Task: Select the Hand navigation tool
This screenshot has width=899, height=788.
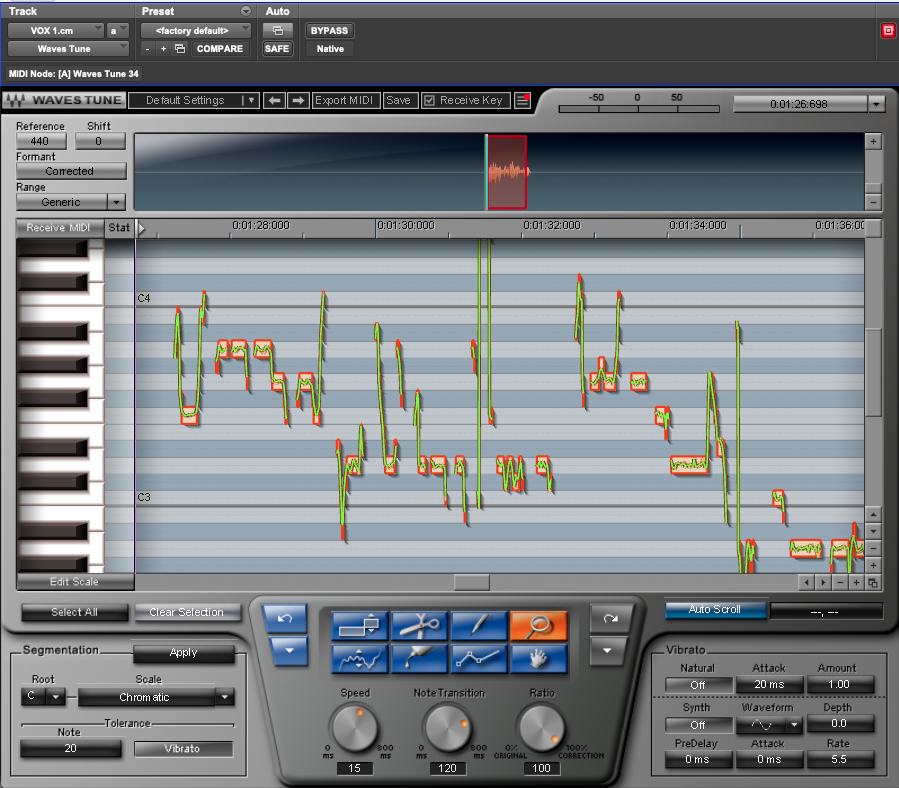Action: 538,658
